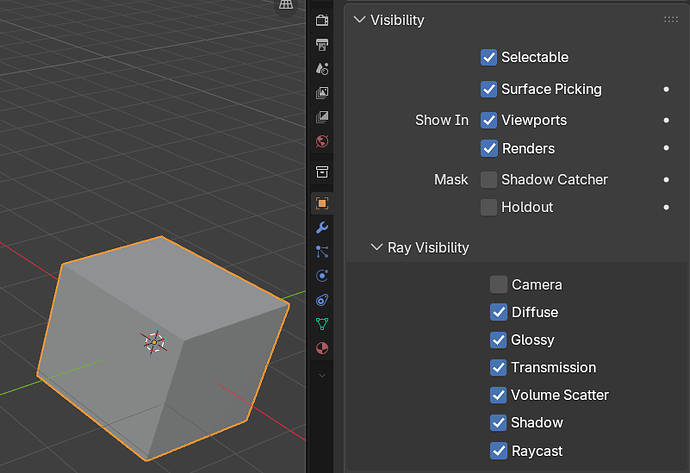
Task: Click animate dot next to Shadow Catcher
Action: [666, 180]
